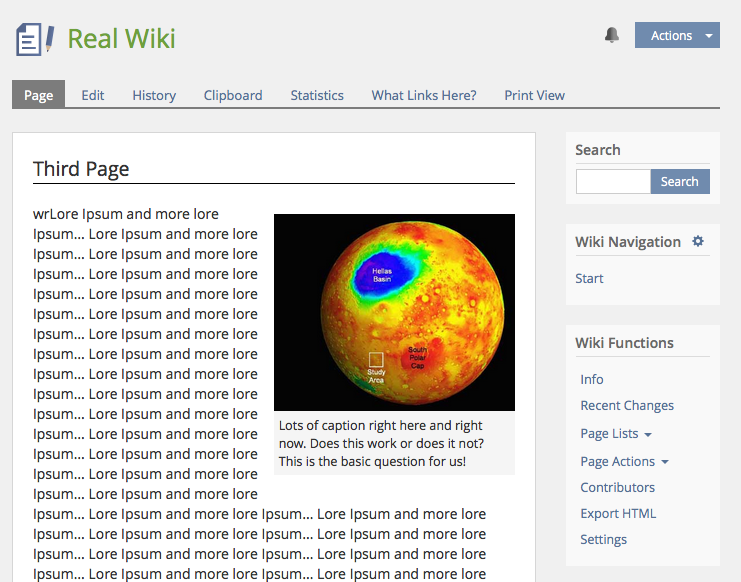Open the Info wiki function link
Screen dimensions: 741x582
(592, 379)
